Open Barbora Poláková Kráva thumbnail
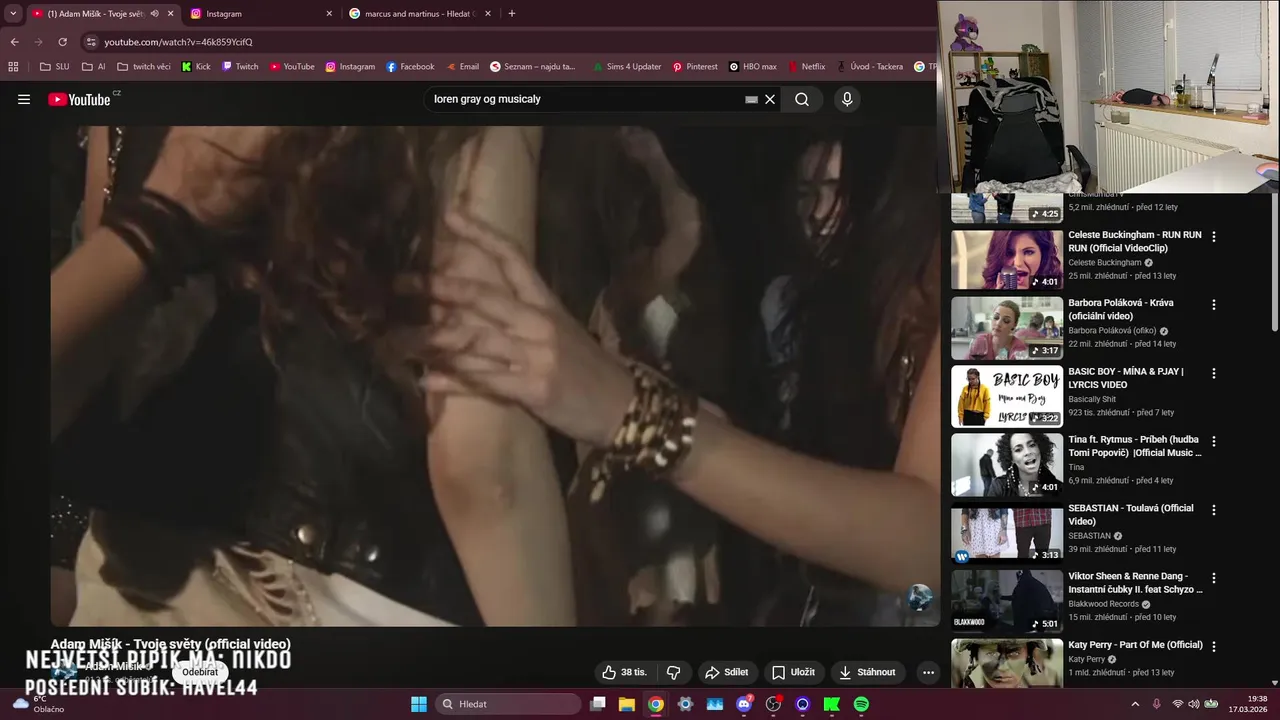Image resolution: width=1280 pixels, height=720 pixels. (x=1007, y=328)
